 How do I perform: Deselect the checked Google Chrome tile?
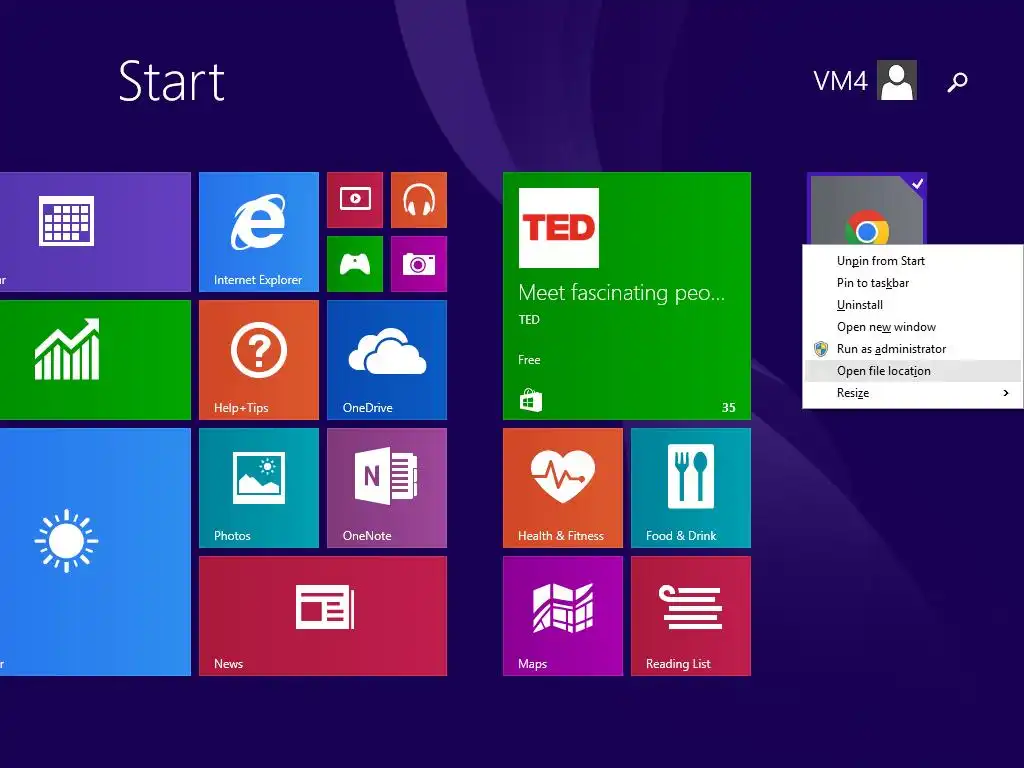[x=867, y=209]
